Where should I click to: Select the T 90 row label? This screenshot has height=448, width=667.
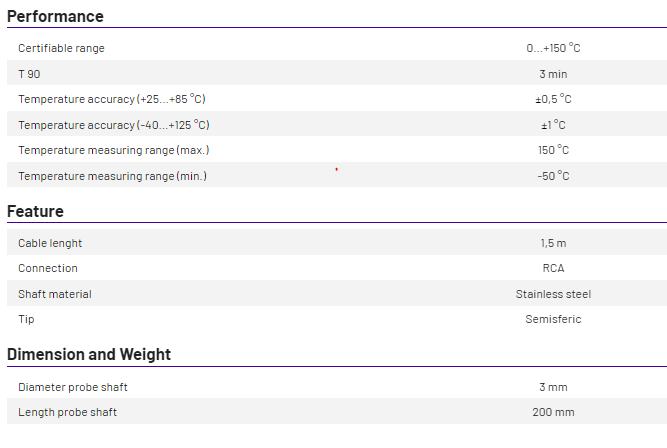29,74
